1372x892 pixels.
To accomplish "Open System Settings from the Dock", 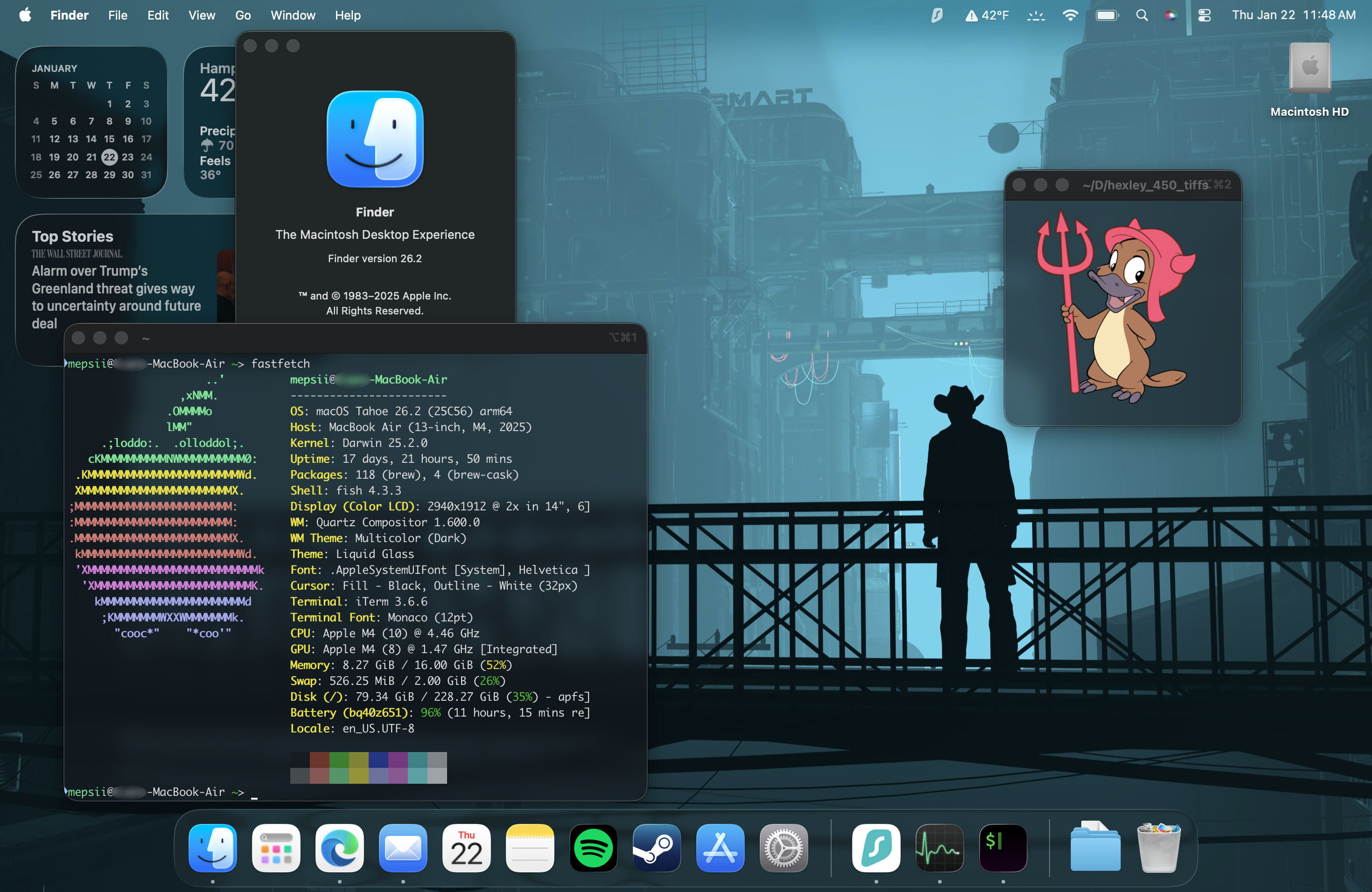I will click(x=784, y=848).
